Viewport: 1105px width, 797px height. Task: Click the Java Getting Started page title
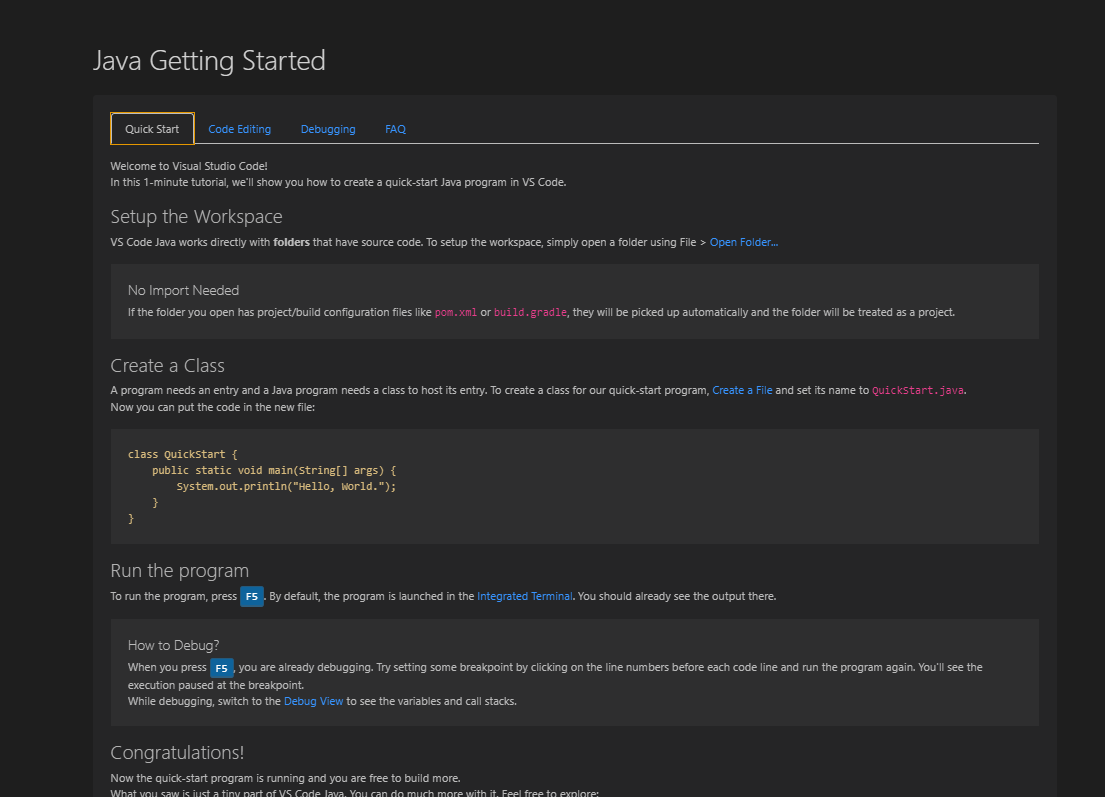[x=209, y=61]
